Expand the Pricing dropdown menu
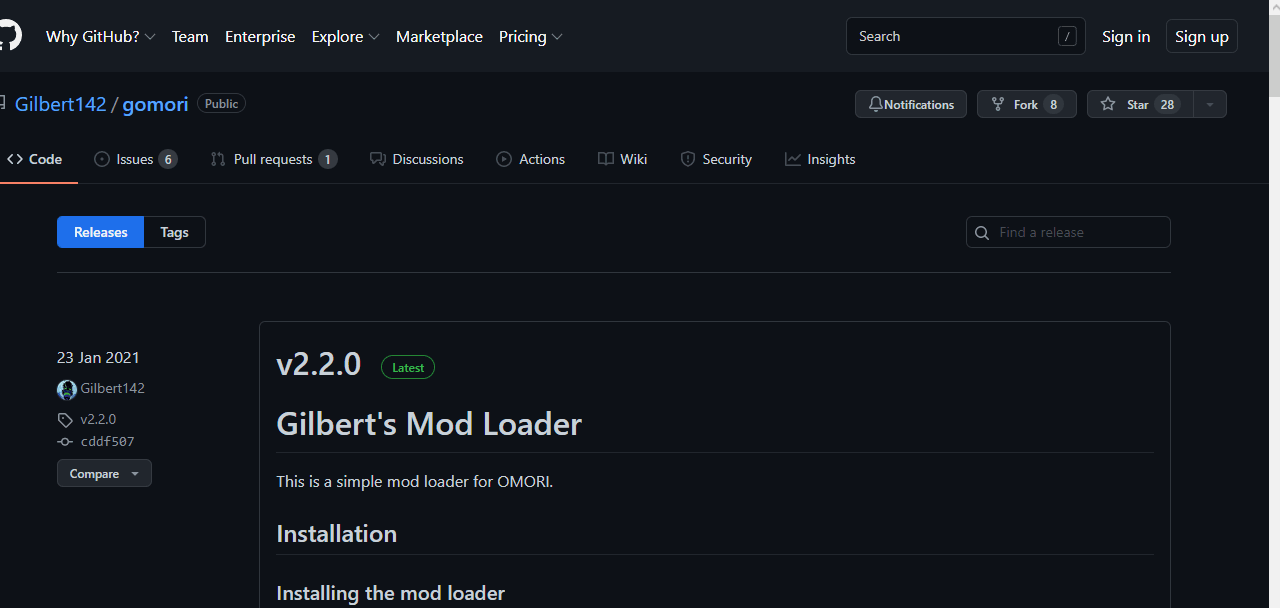The image size is (1280, 608). (x=530, y=36)
